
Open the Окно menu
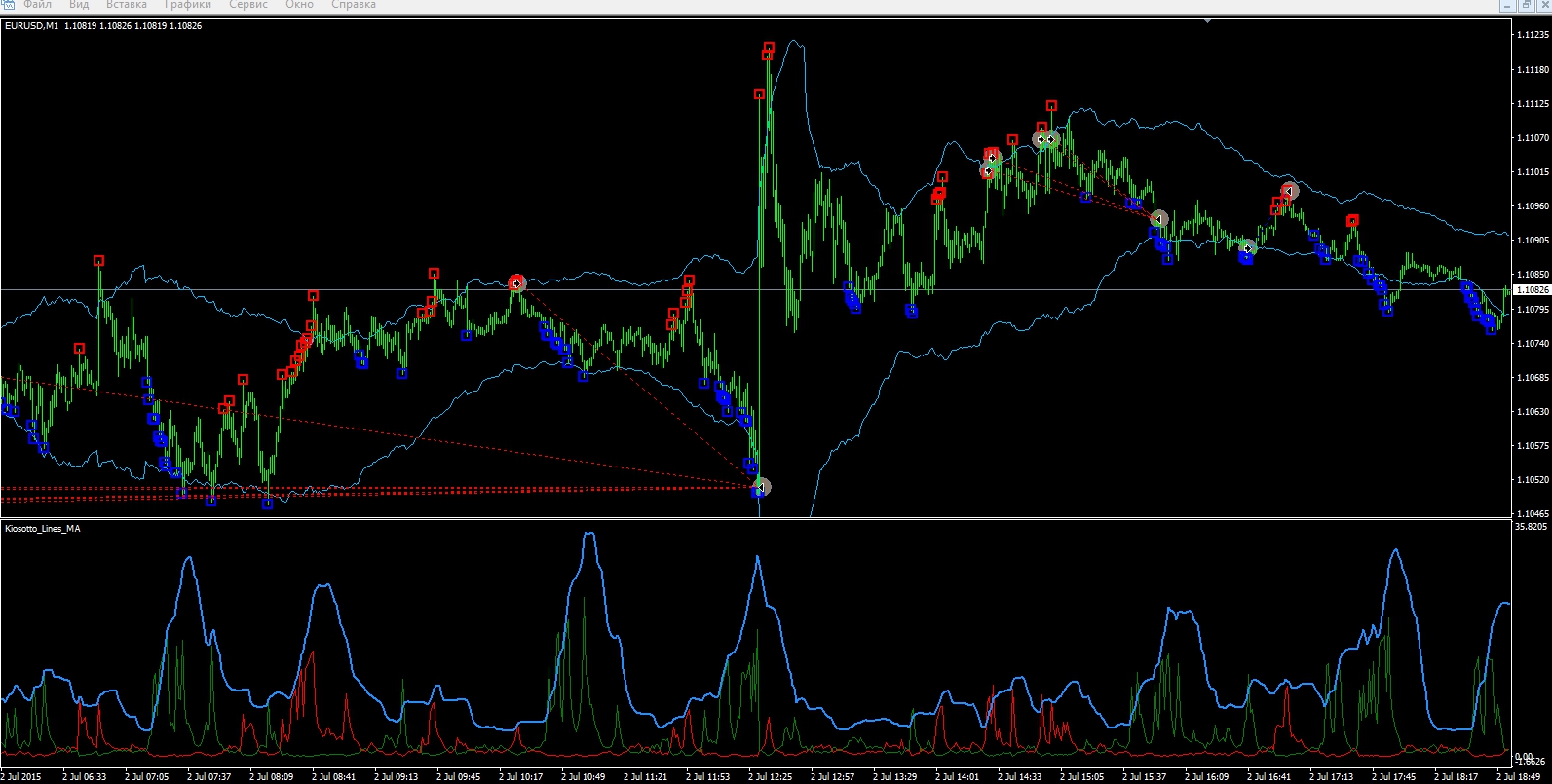point(299,4)
